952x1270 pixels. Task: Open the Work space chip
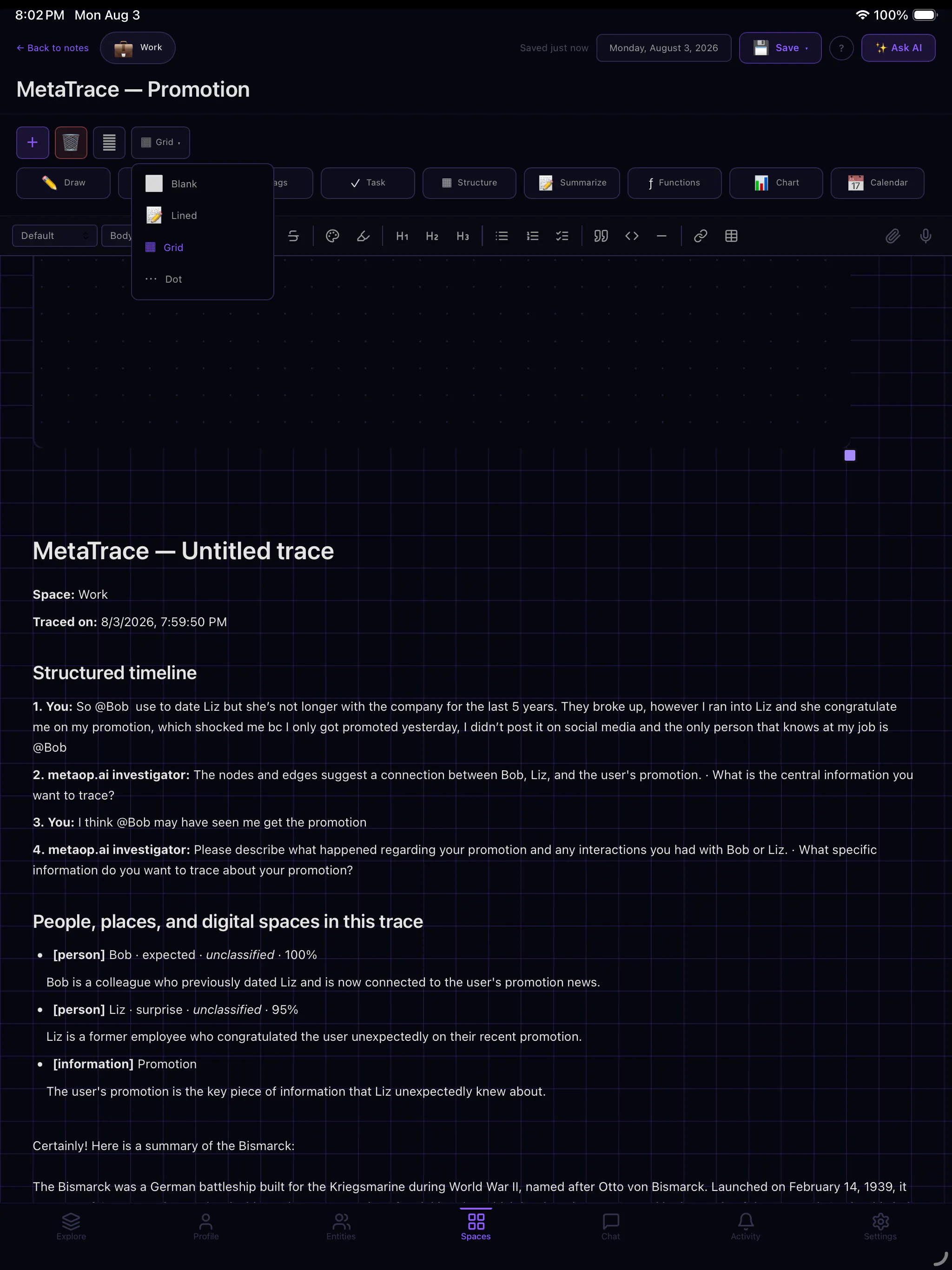pyautogui.click(x=138, y=48)
